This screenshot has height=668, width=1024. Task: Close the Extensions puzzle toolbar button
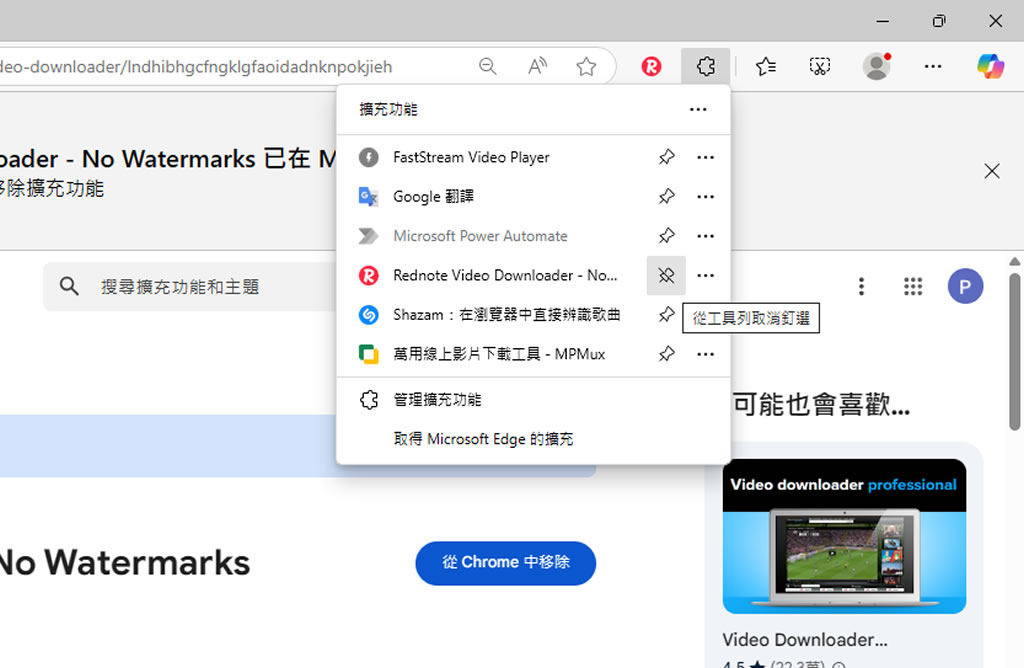click(x=705, y=66)
